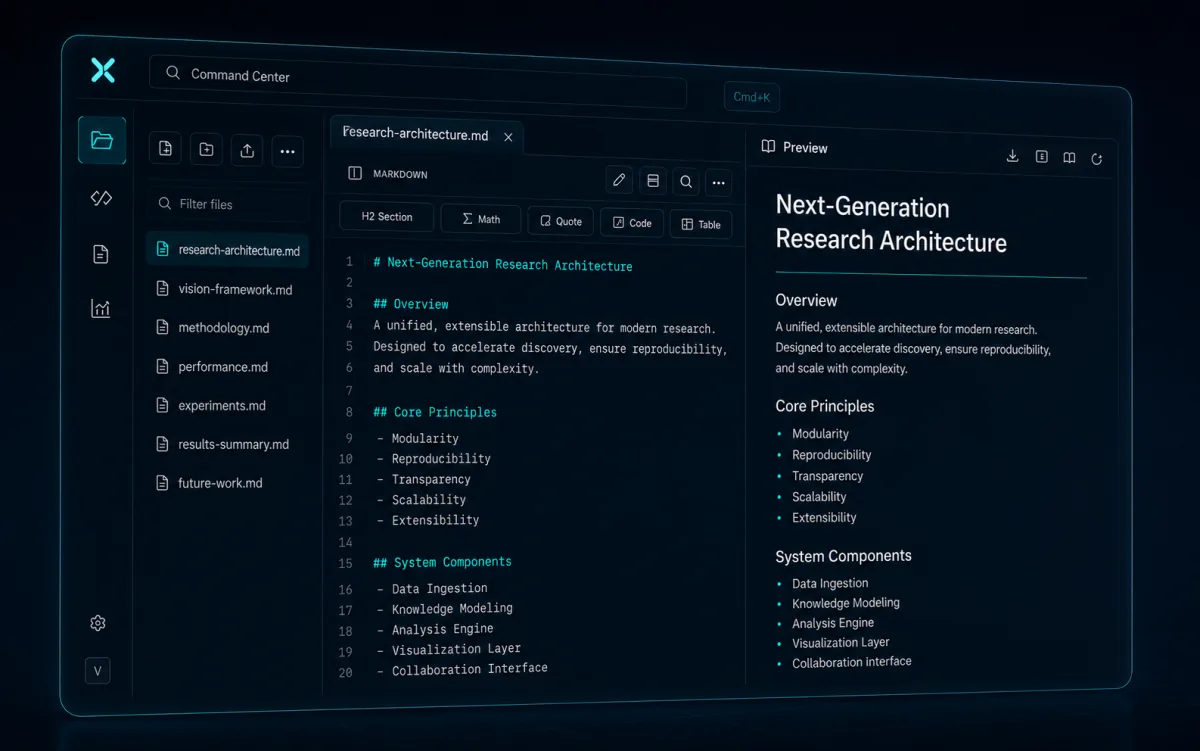Open the file explorer sidebar panel

click(102, 140)
